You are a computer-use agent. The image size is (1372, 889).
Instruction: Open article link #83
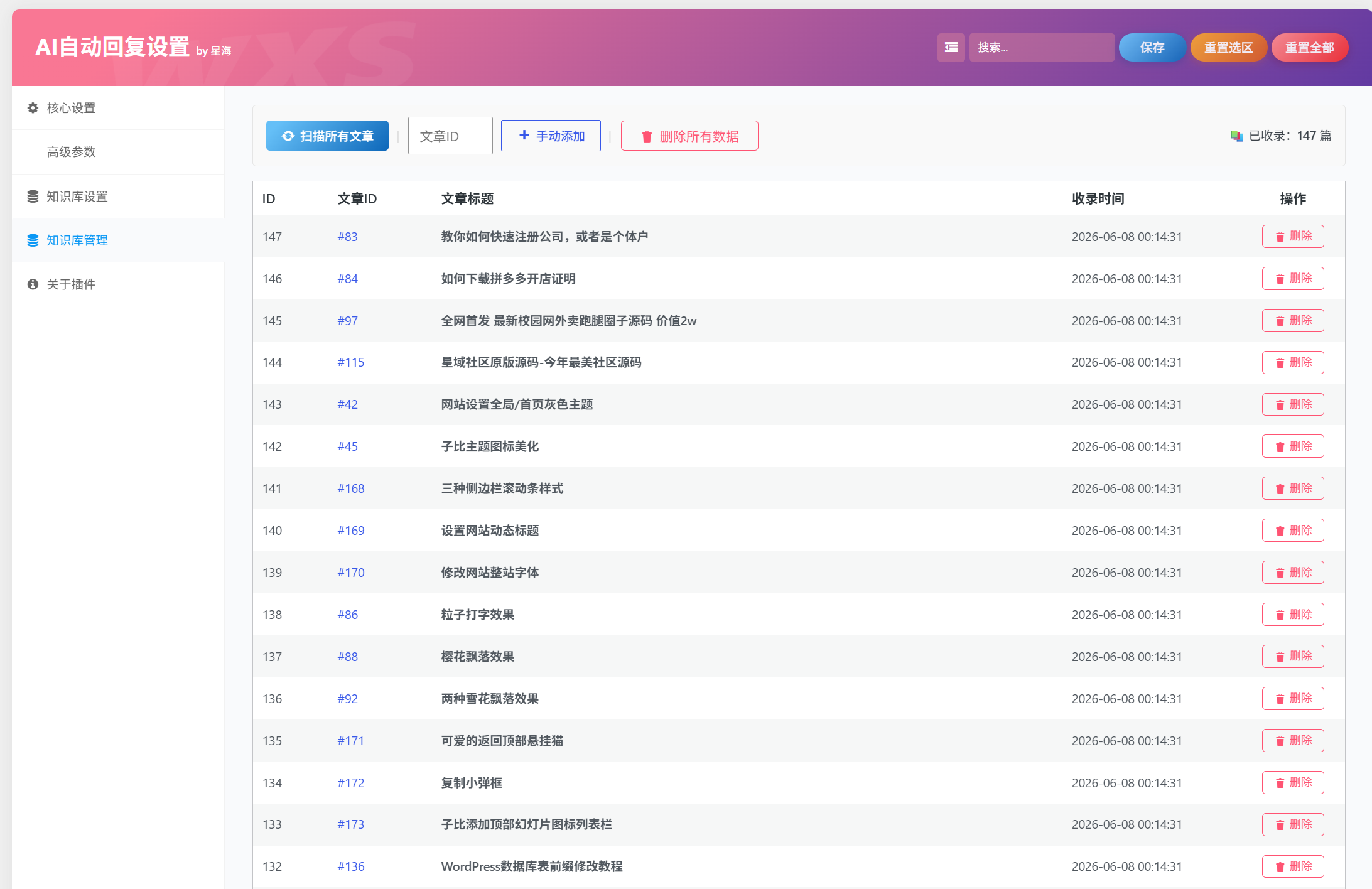point(347,237)
